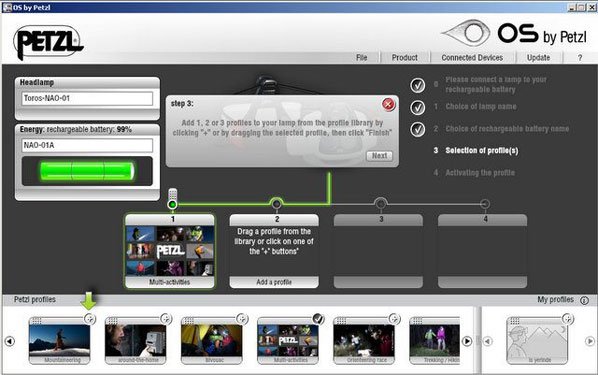Add the Orienteering race profile plus icon

tap(394, 319)
